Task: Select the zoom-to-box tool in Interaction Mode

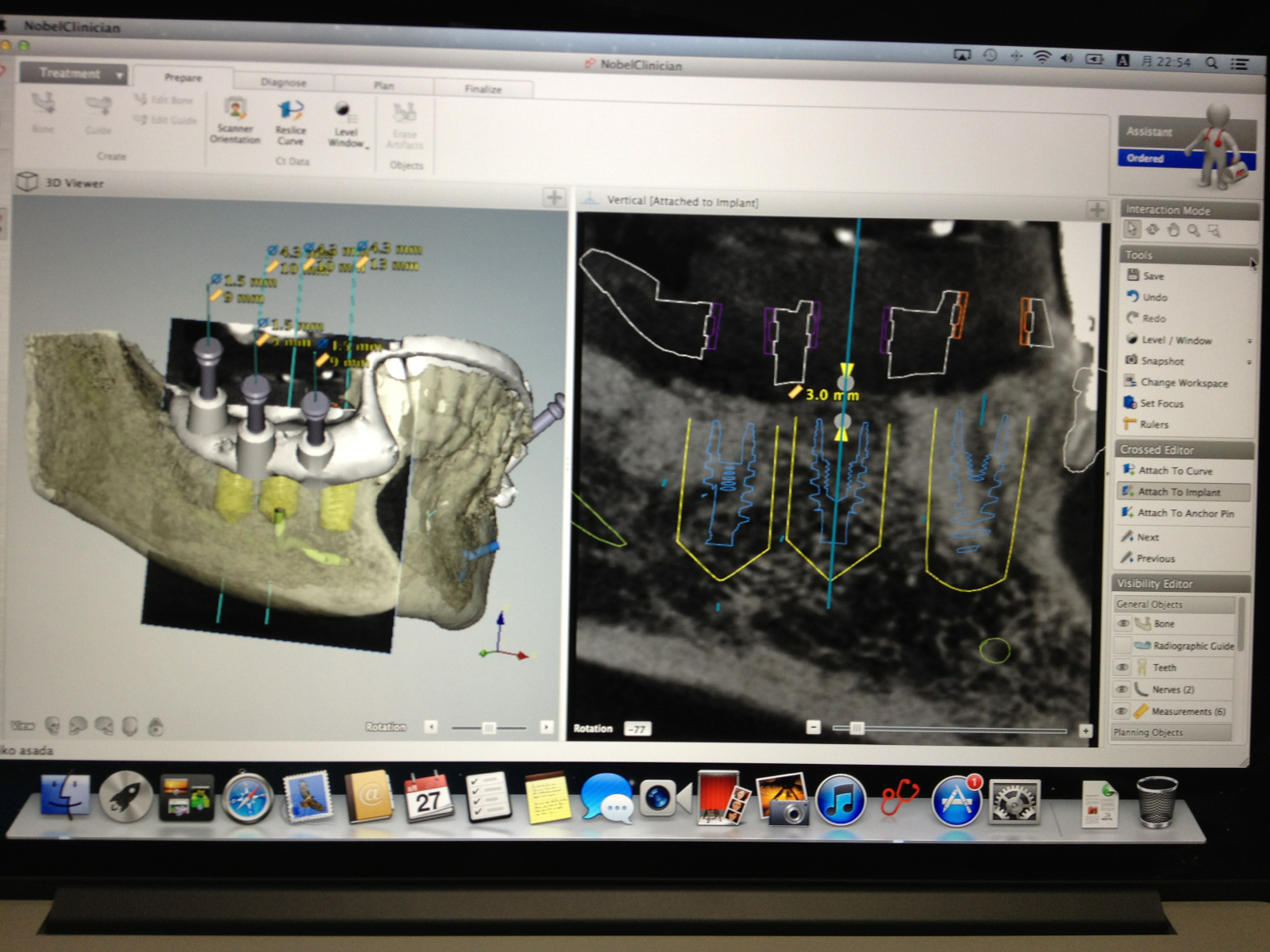Action: [1214, 231]
